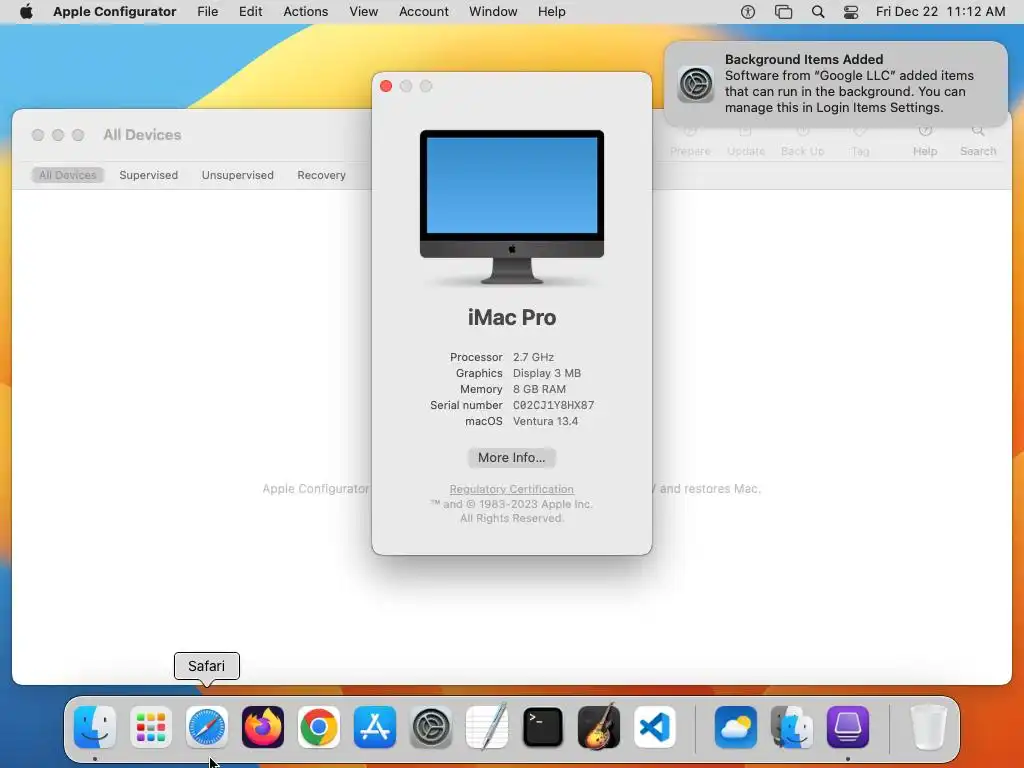
Task: Open the Help menu in menu bar
Action: pyautogui.click(x=551, y=12)
